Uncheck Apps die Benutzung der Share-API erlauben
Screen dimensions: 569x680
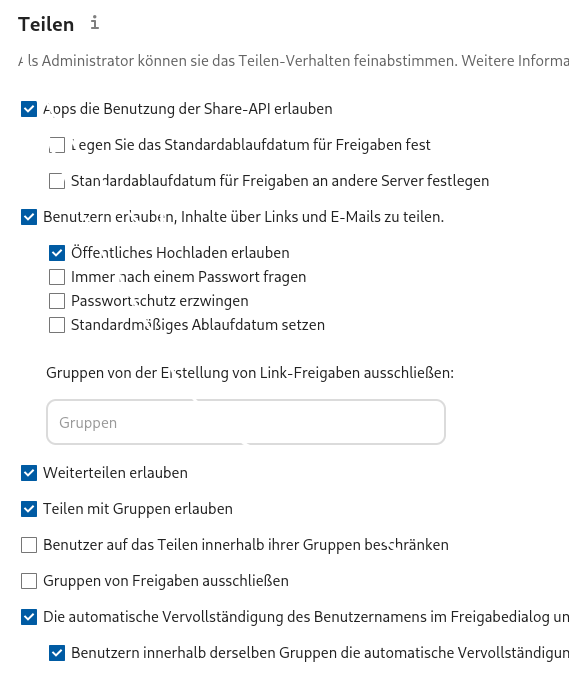(29, 109)
